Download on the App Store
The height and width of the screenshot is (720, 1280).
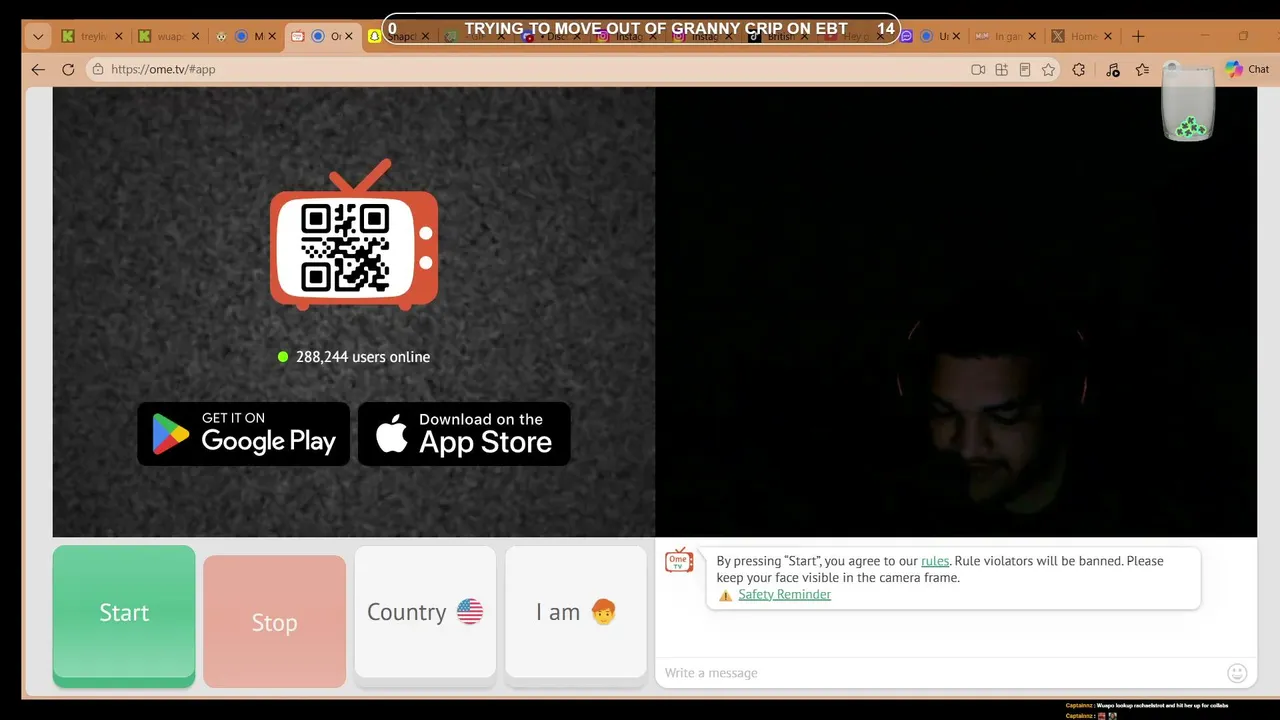[464, 434]
